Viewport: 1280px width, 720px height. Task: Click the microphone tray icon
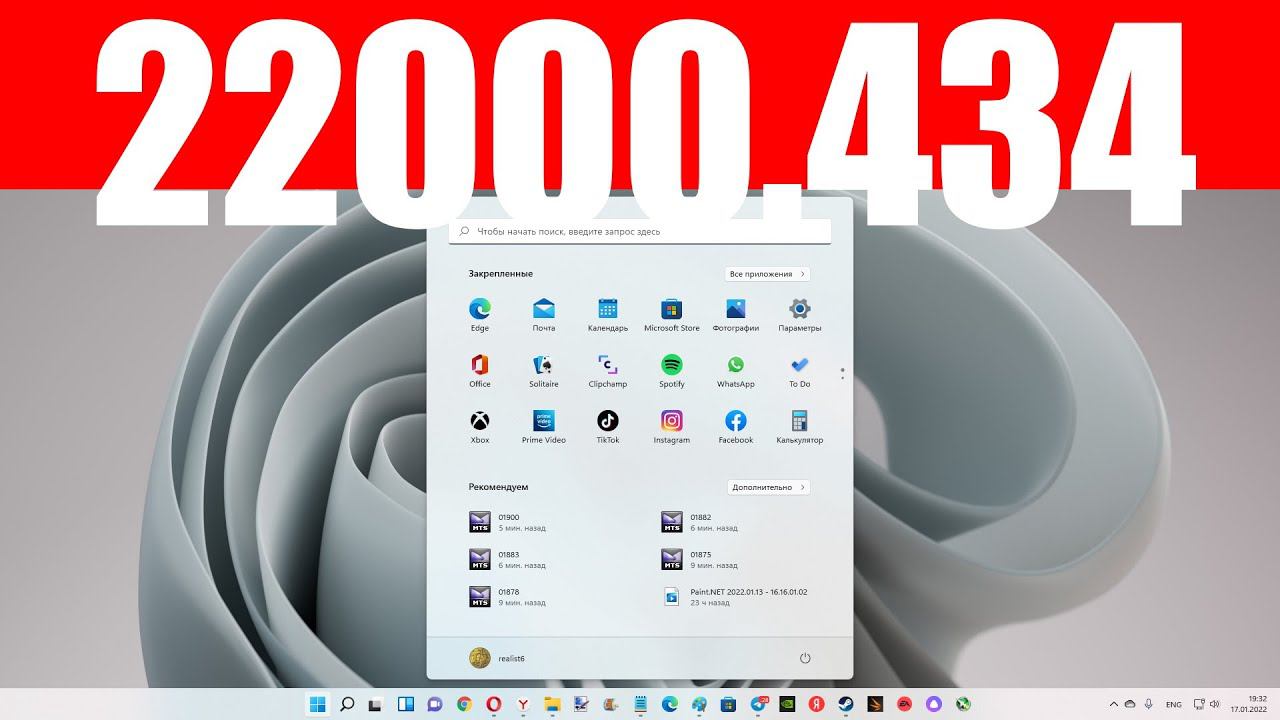1148,704
